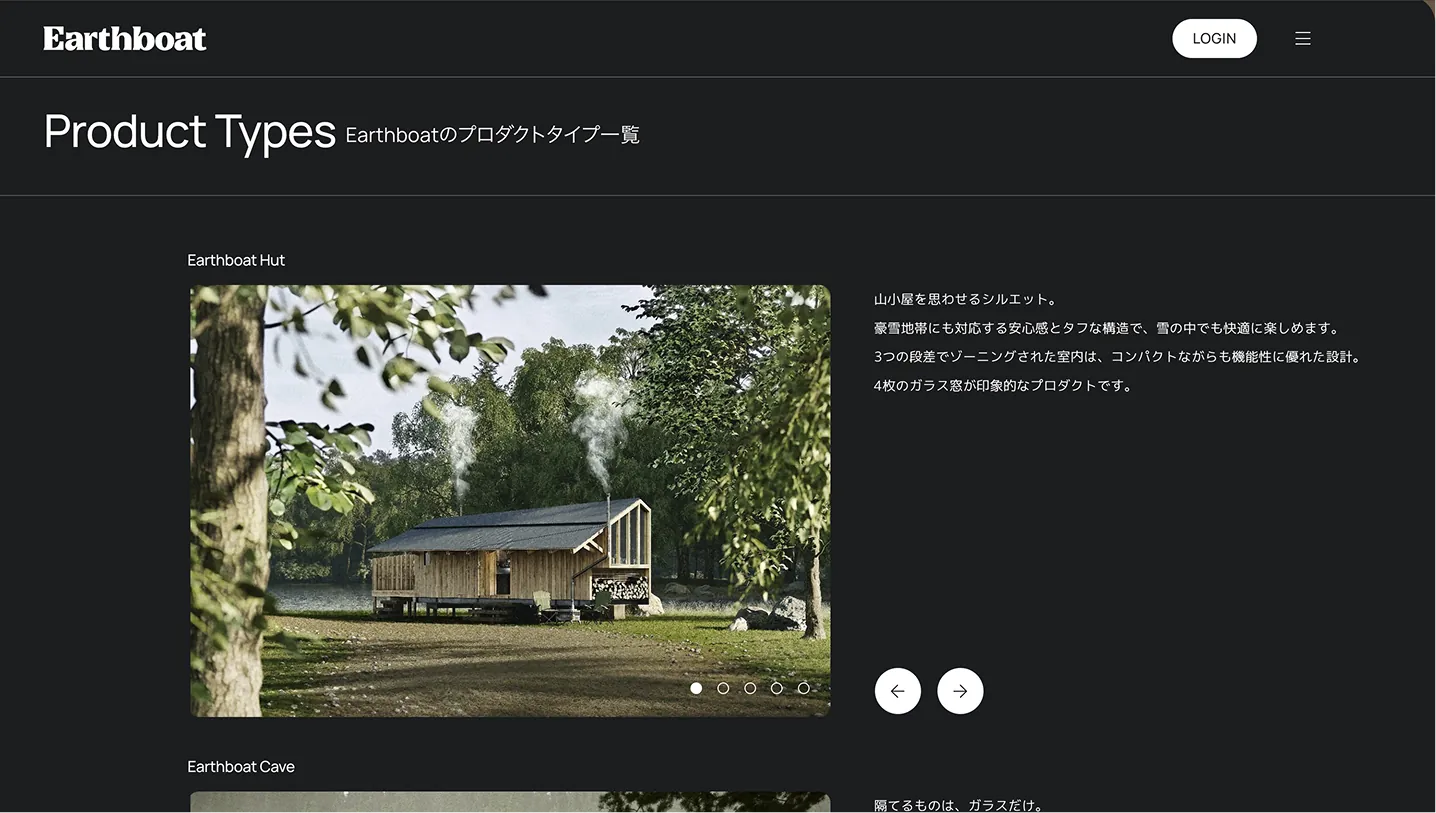This screenshot has height=813, width=1436.
Task: Click the Japanese subtitle beside Product Types
Action: [492, 135]
